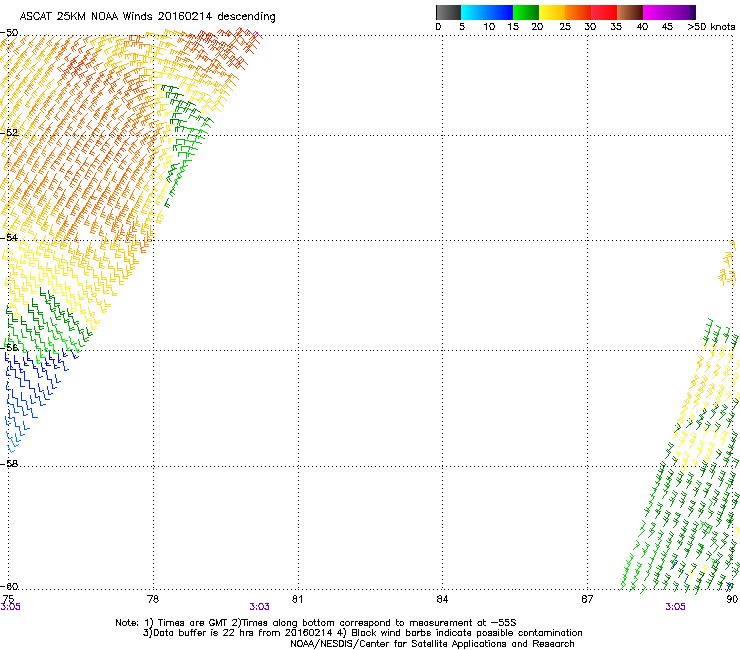Pick the green 15-20 knots legend segment
This screenshot has height=650, width=740.
click(x=526, y=12)
